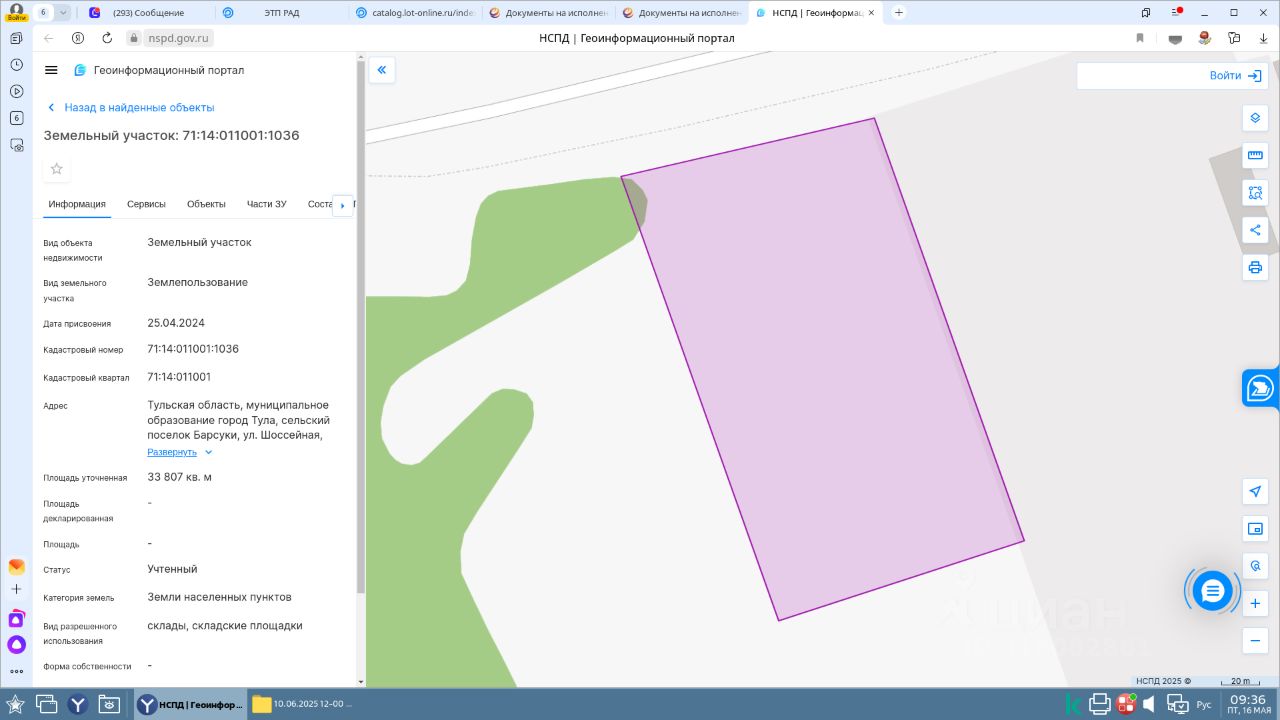Reload the page in the browser
Screen dimensions: 1280x720
[107, 38]
